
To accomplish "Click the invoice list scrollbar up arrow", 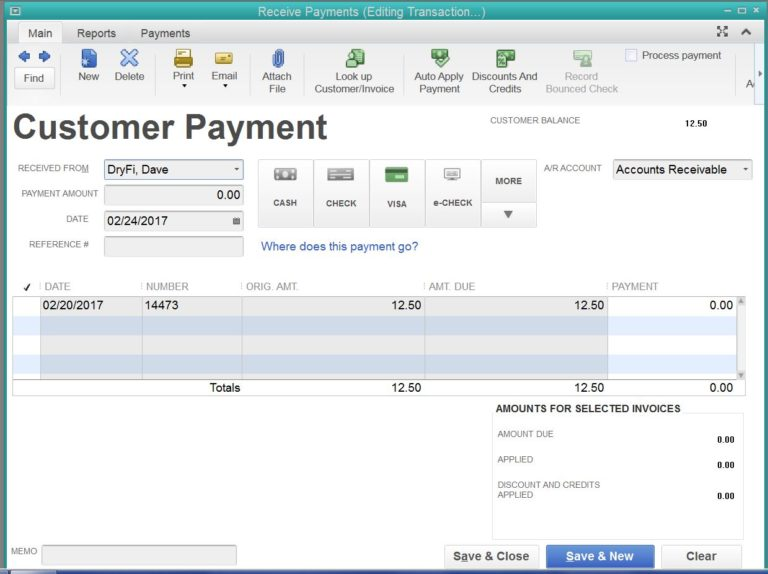I will tap(741, 301).
